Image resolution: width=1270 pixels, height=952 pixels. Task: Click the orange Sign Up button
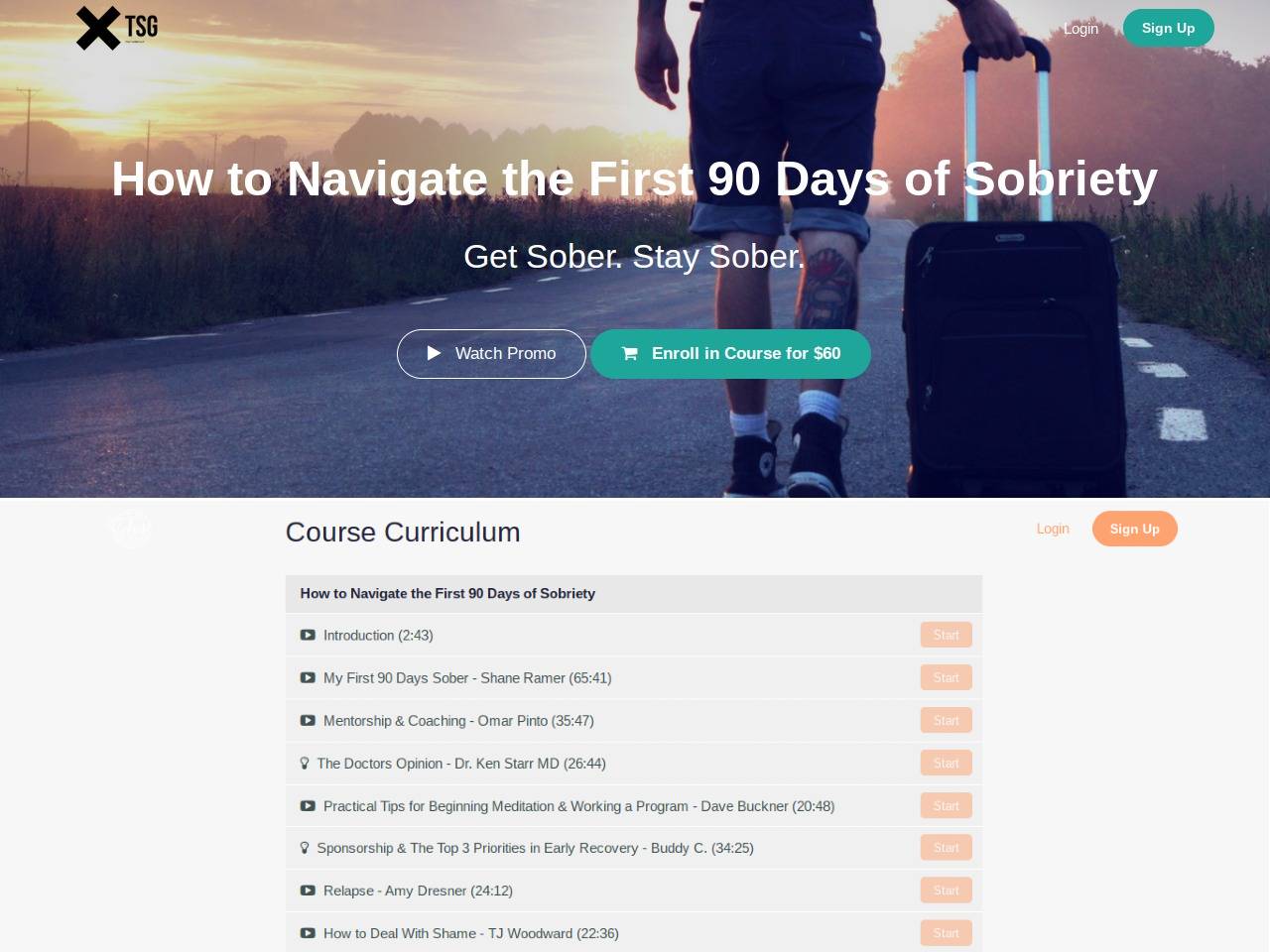[x=1134, y=529]
